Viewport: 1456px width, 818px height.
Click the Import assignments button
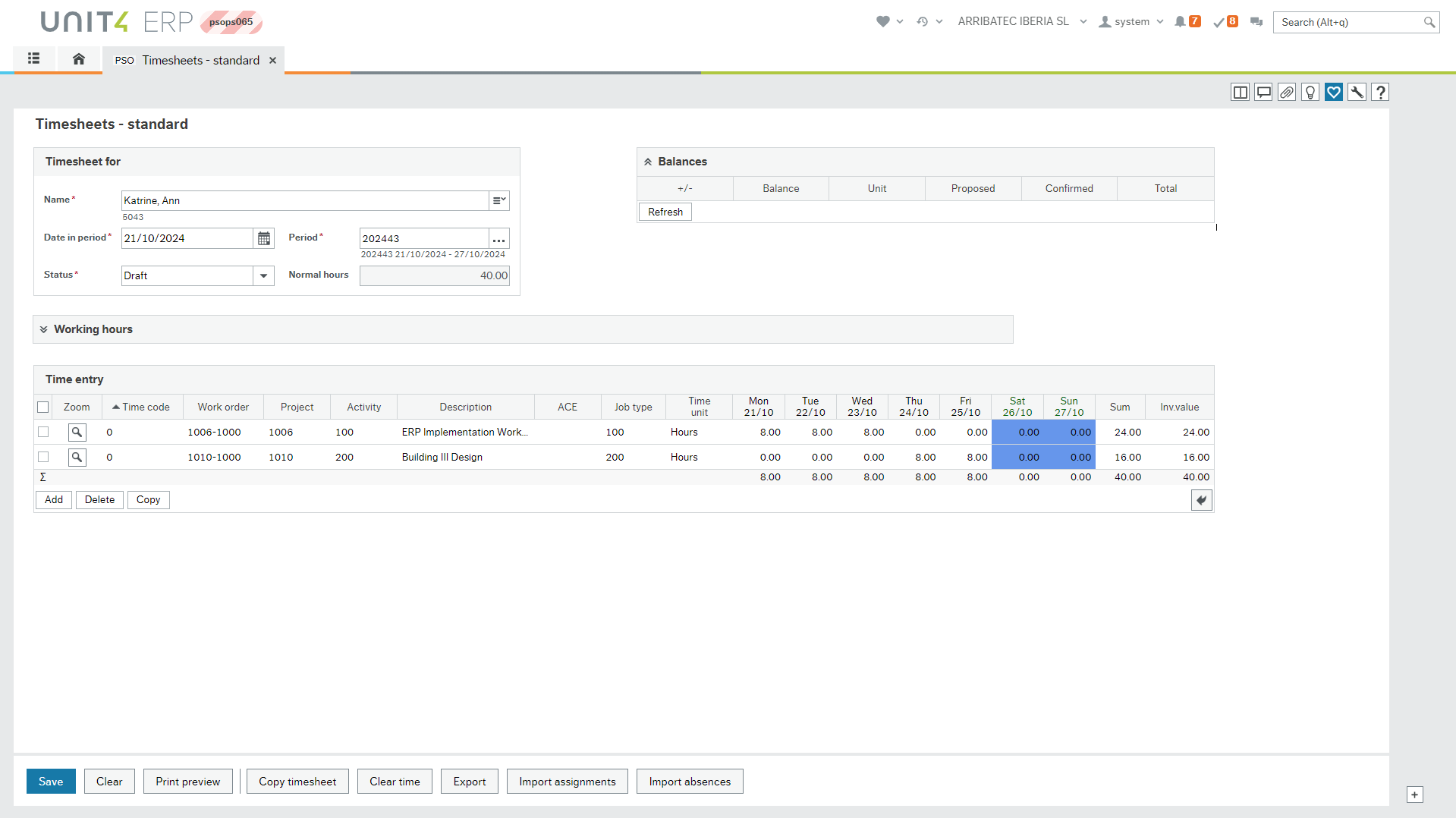coord(567,782)
